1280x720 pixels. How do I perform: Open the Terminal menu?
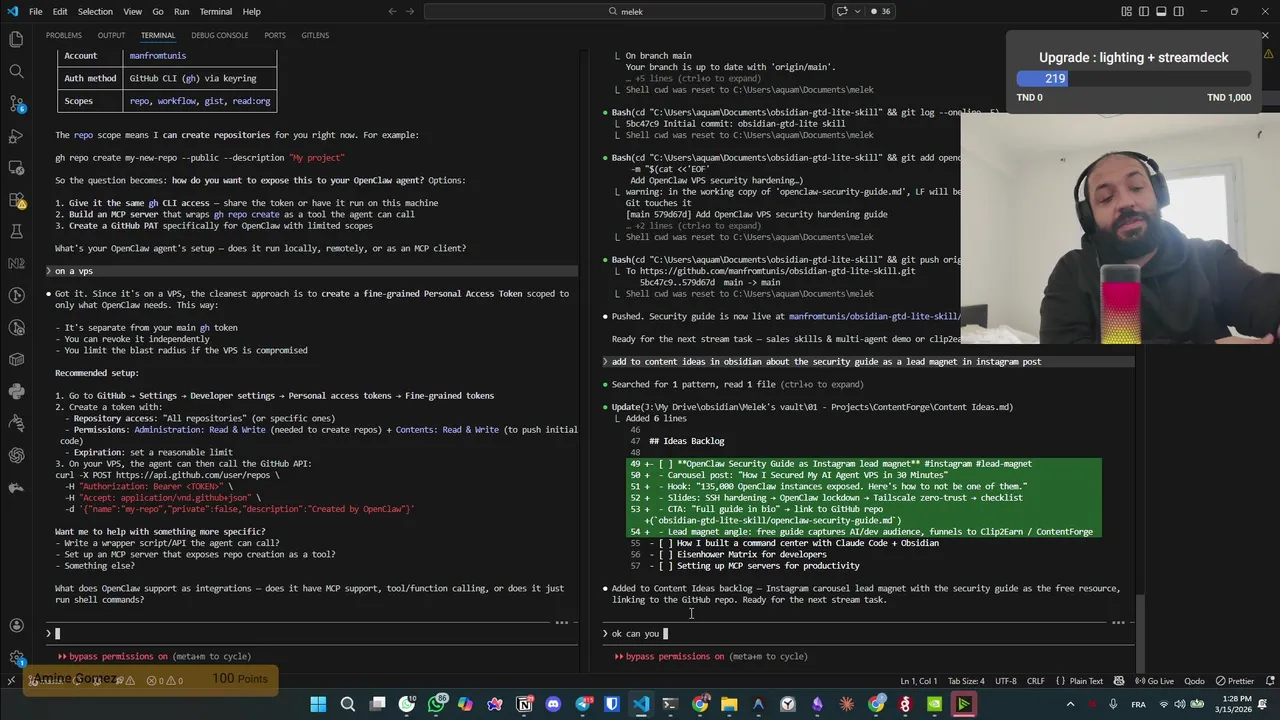[x=216, y=11]
